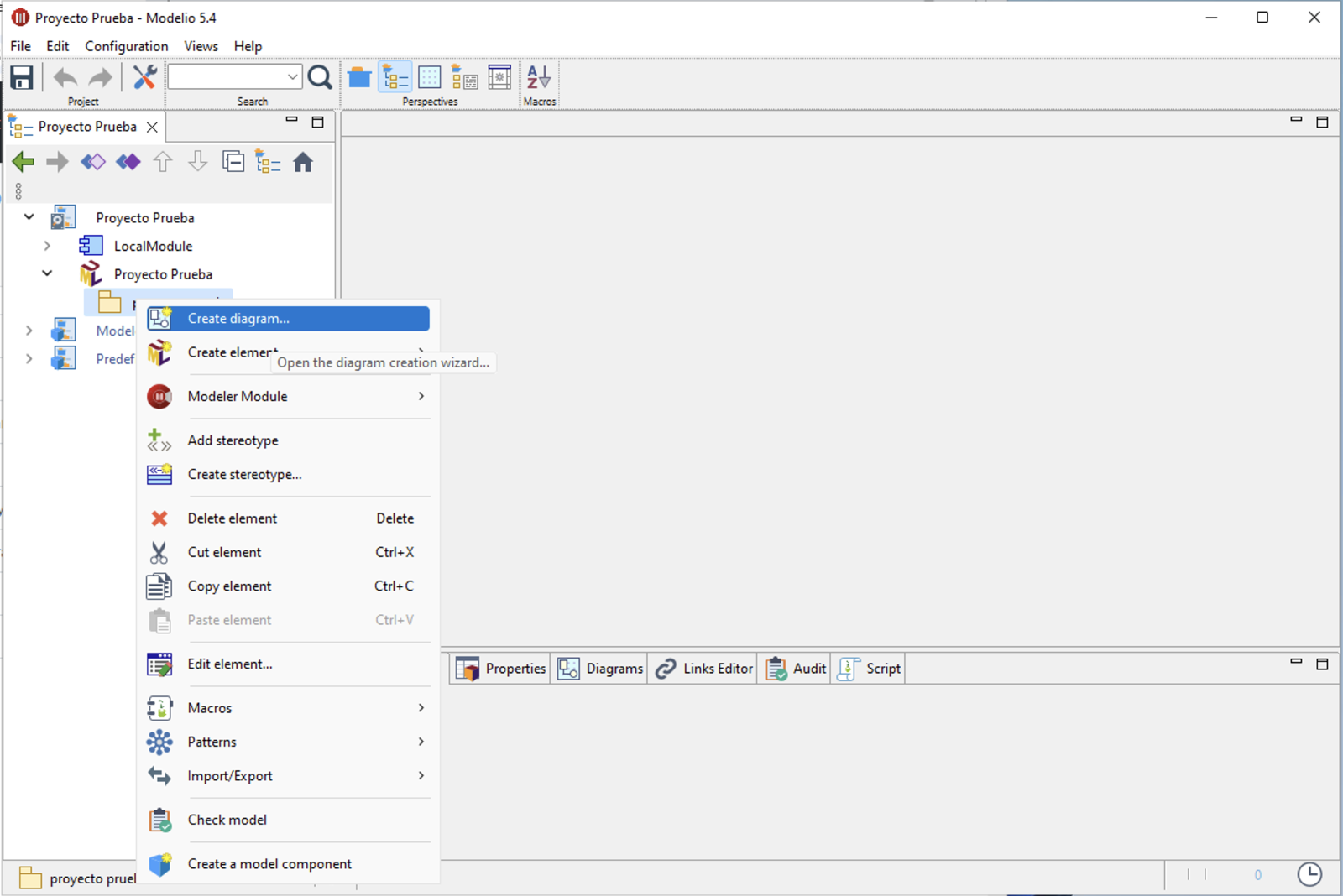Screen dimensions: 1343x896
Task: Maximize the bottom properties panel
Action: 1322,664
